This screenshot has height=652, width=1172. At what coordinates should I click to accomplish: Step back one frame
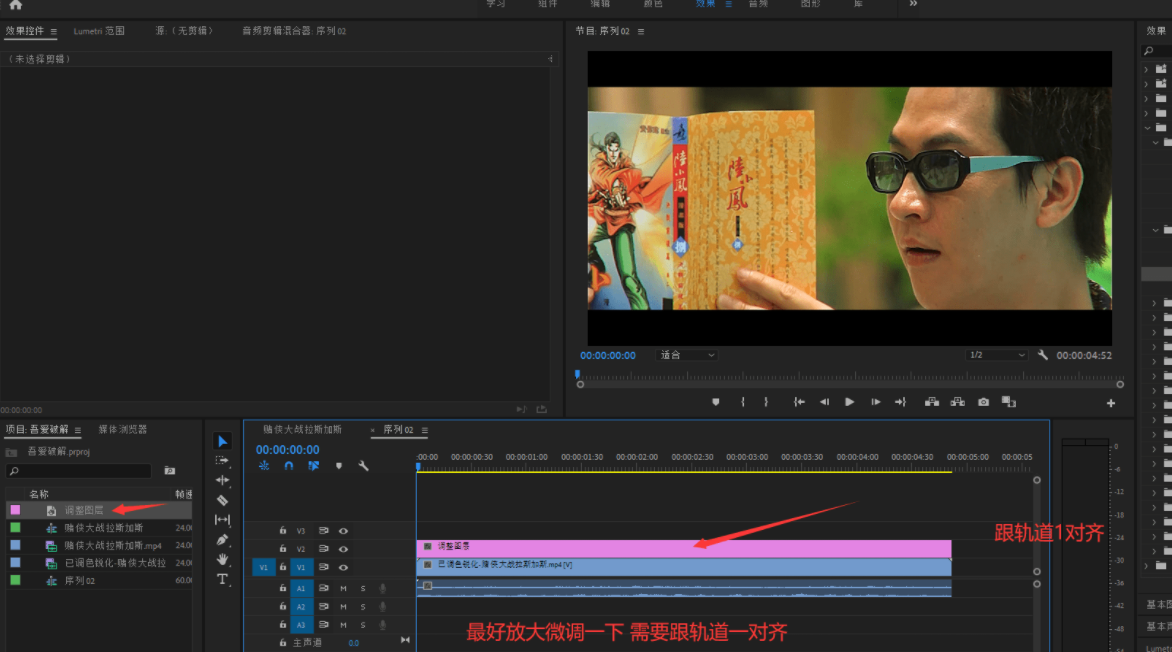tap(824, 402)
